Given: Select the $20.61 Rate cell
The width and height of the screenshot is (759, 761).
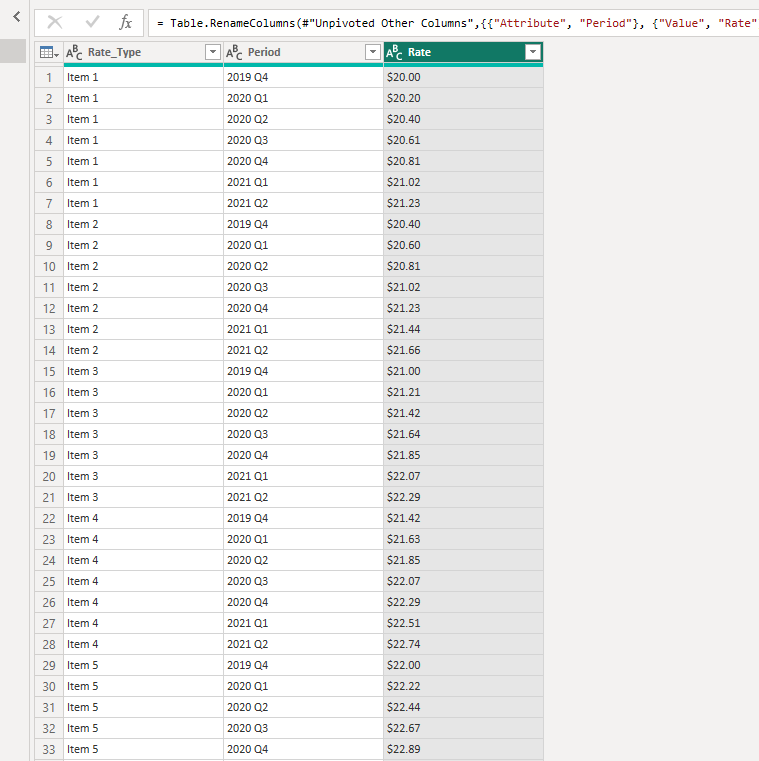Looking at the screenshot, I should click(463, 140).
